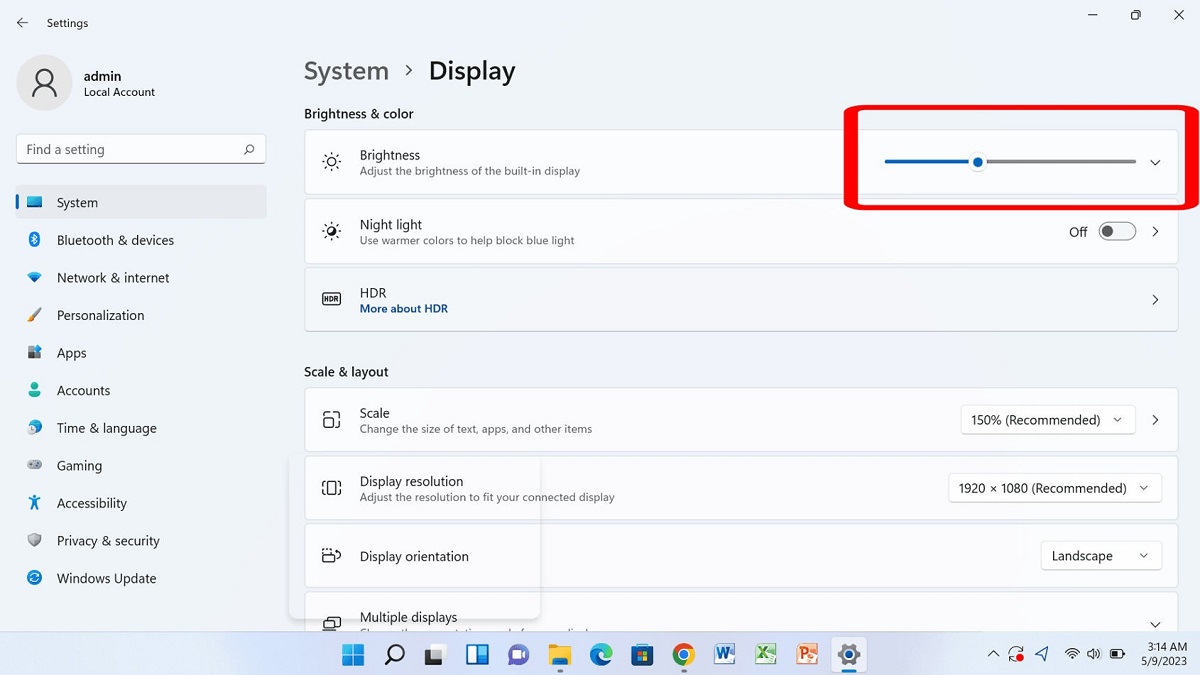Toggle Night light off switch

click(1117, 231)
